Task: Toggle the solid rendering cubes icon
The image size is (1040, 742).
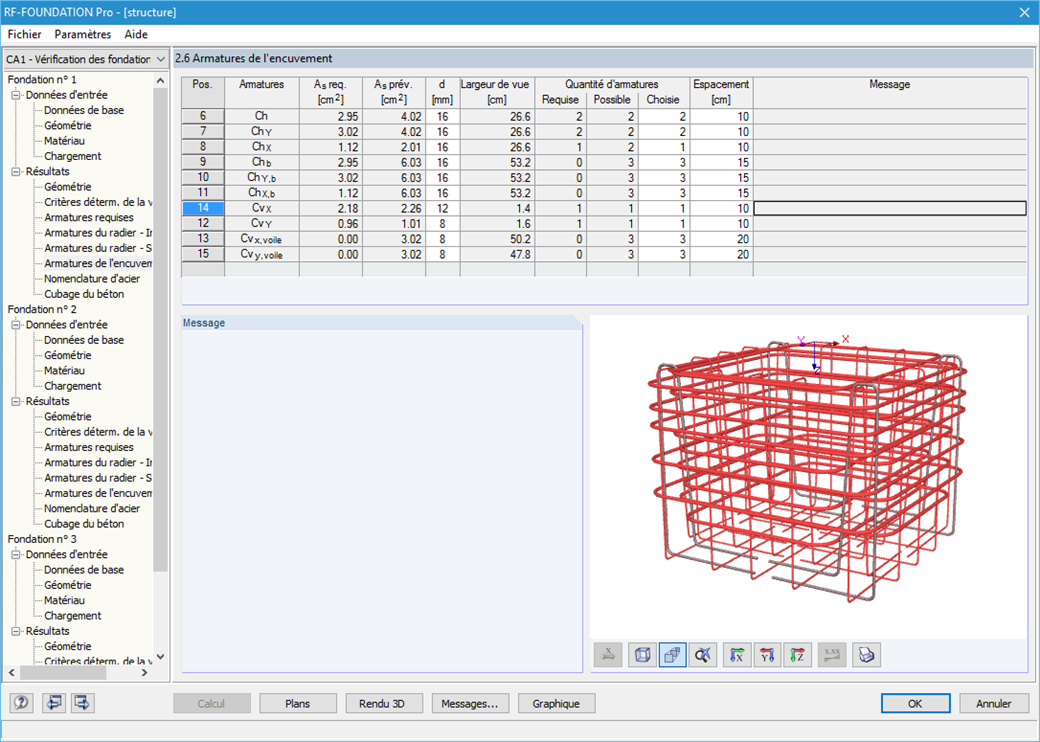Action: (673, 655)
